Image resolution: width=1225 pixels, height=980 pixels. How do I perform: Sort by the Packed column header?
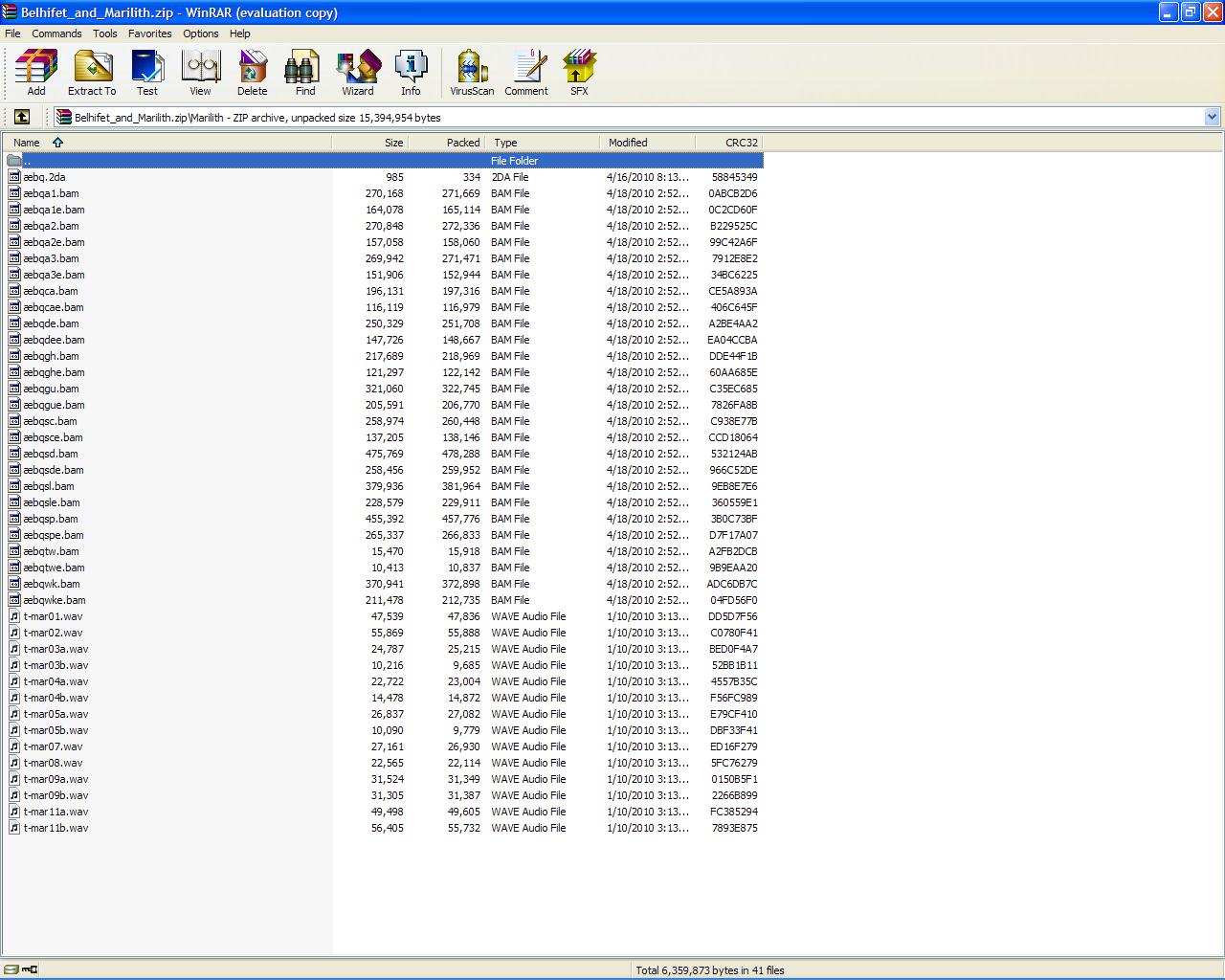pyautogui.click(x=447, y=143)
